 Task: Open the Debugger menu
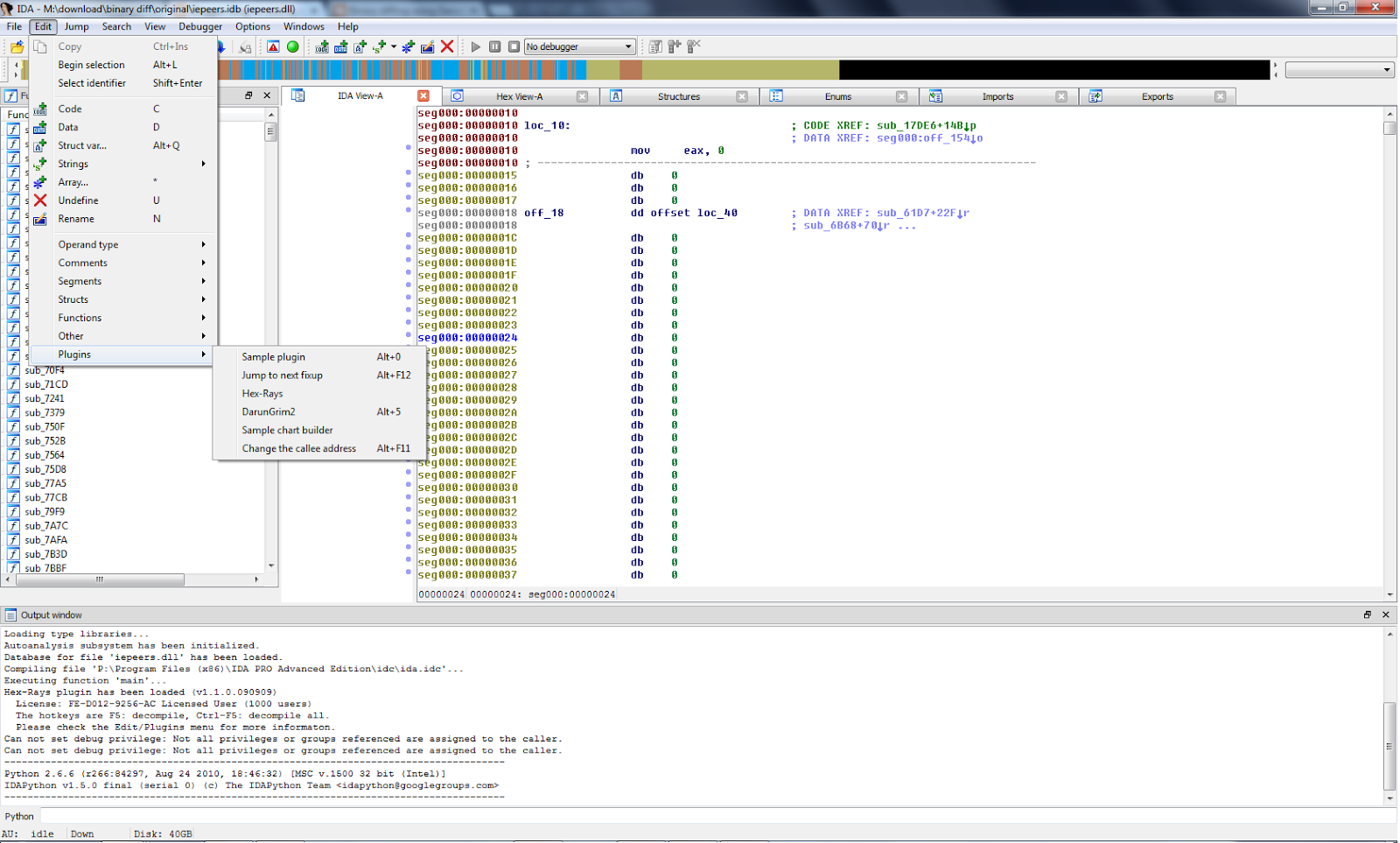tap(200, 26)
